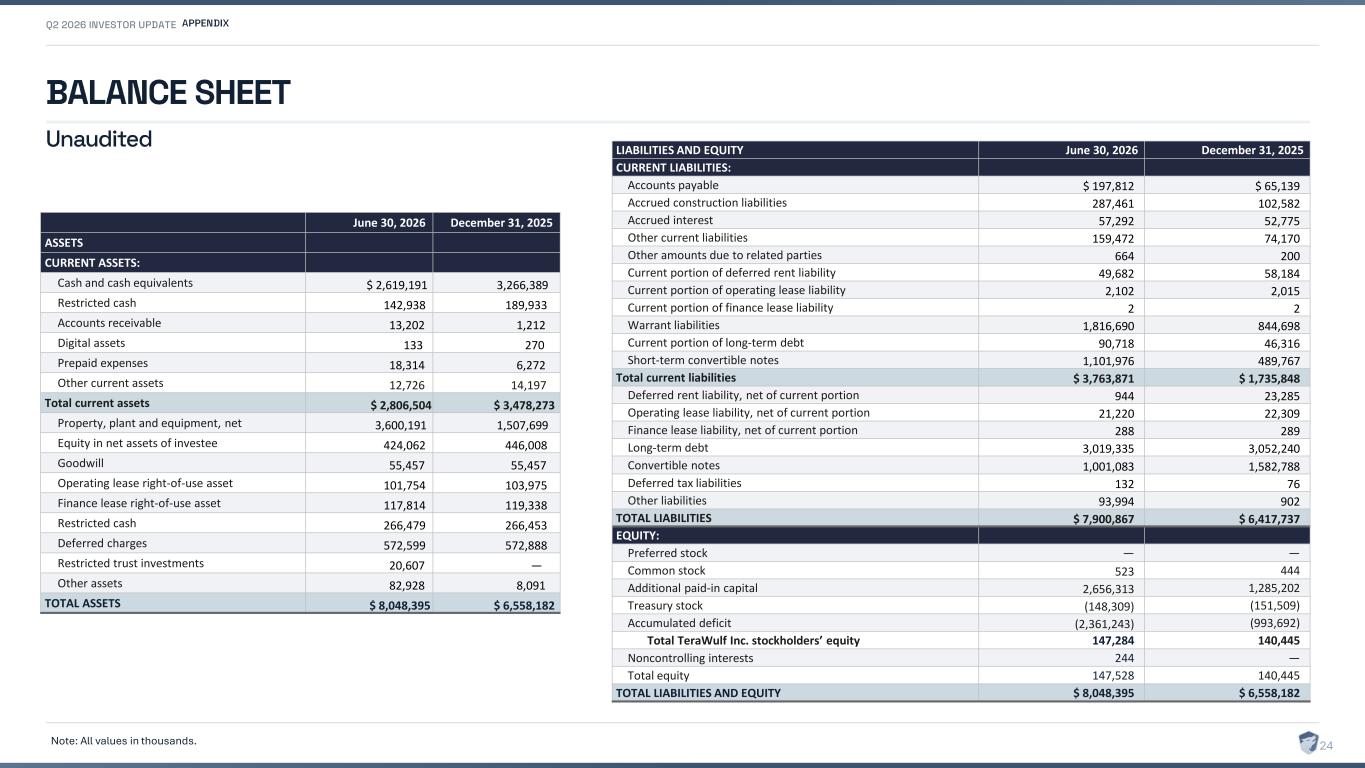Click the BALANCE SHEET title

pyautogui.click(x=168, y=93)
